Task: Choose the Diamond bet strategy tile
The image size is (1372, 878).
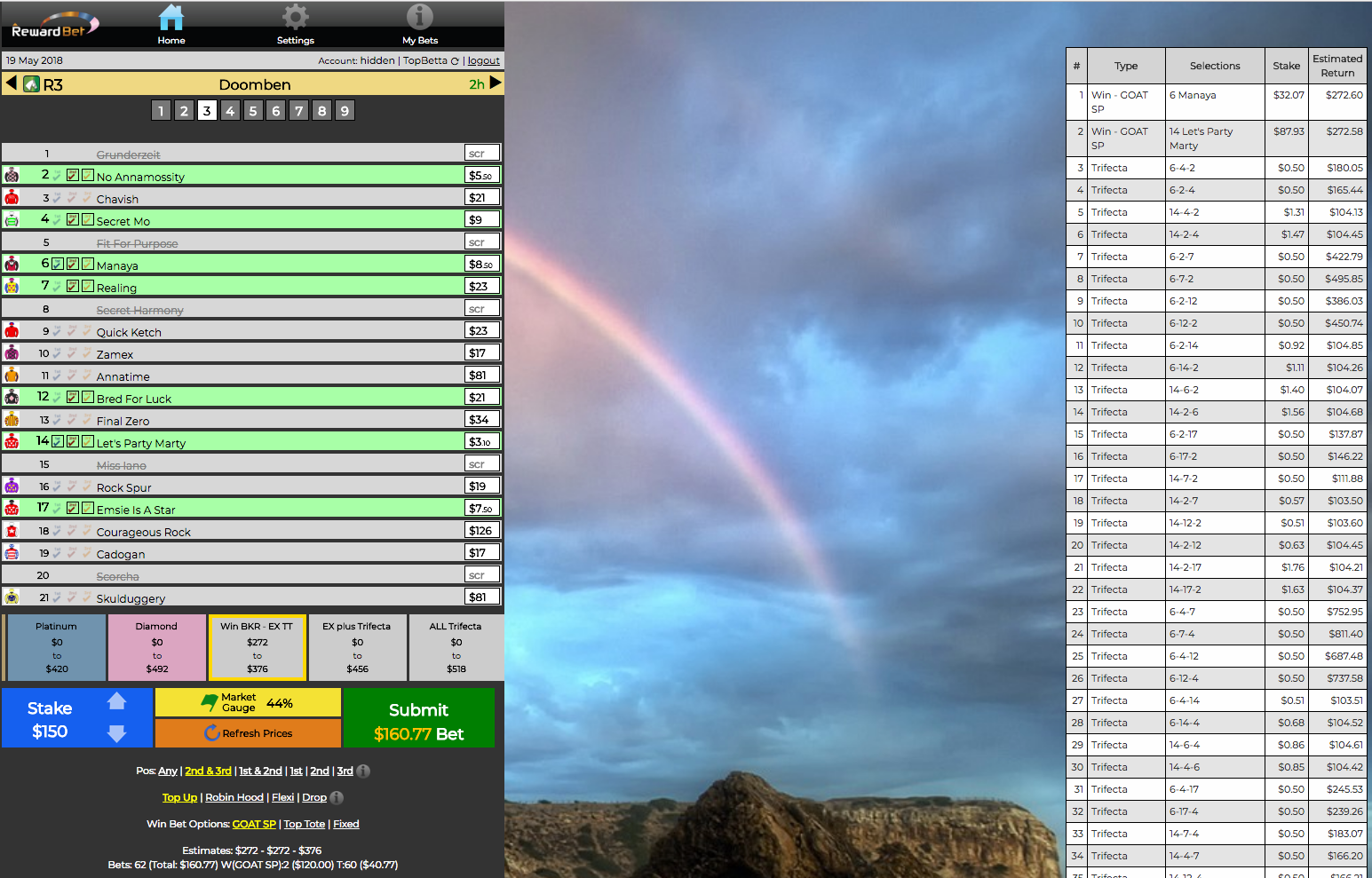Action: pyautogui.click(x=157, y=648)
